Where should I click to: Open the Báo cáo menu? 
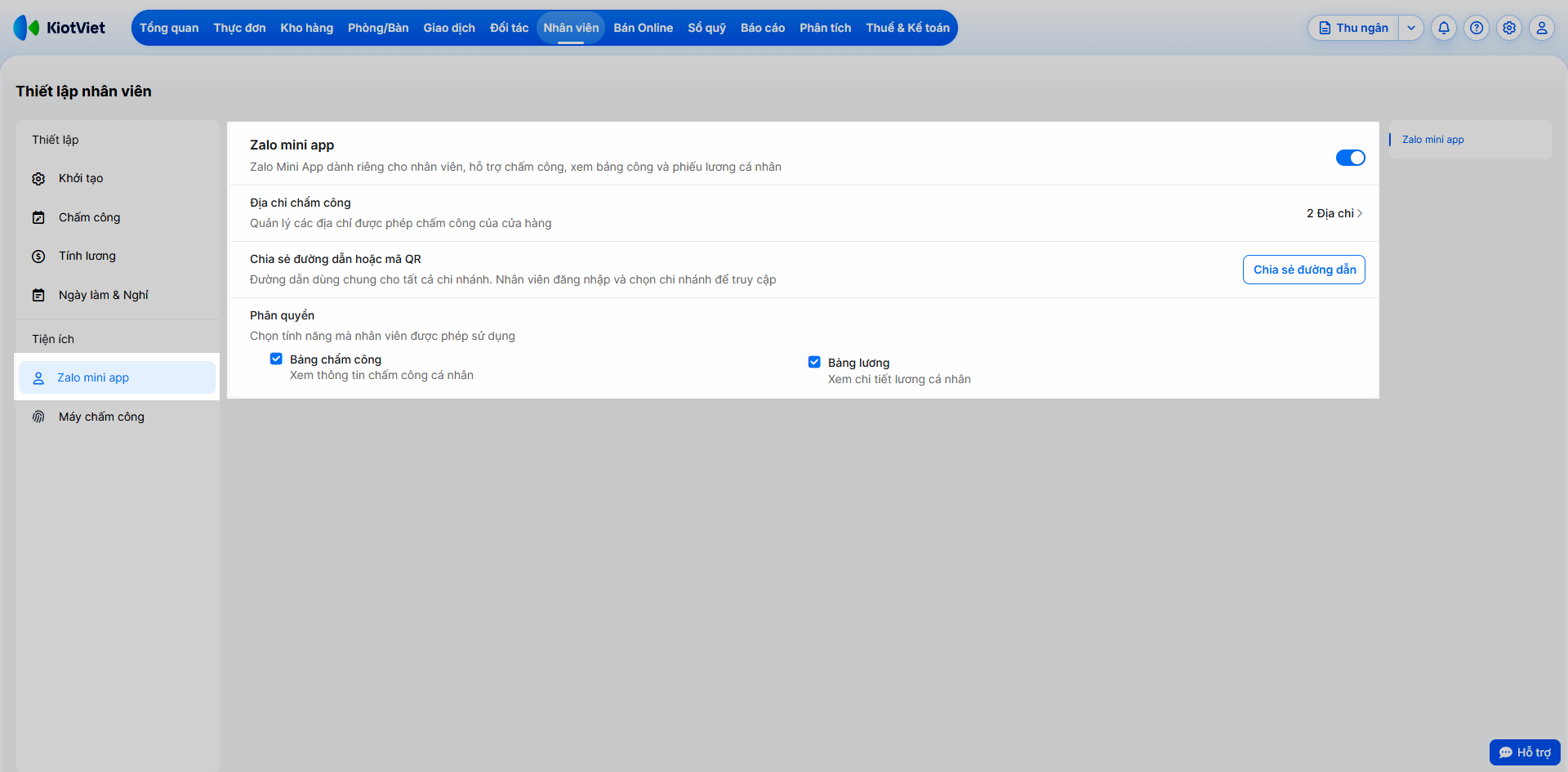click(x=763, y=28)
